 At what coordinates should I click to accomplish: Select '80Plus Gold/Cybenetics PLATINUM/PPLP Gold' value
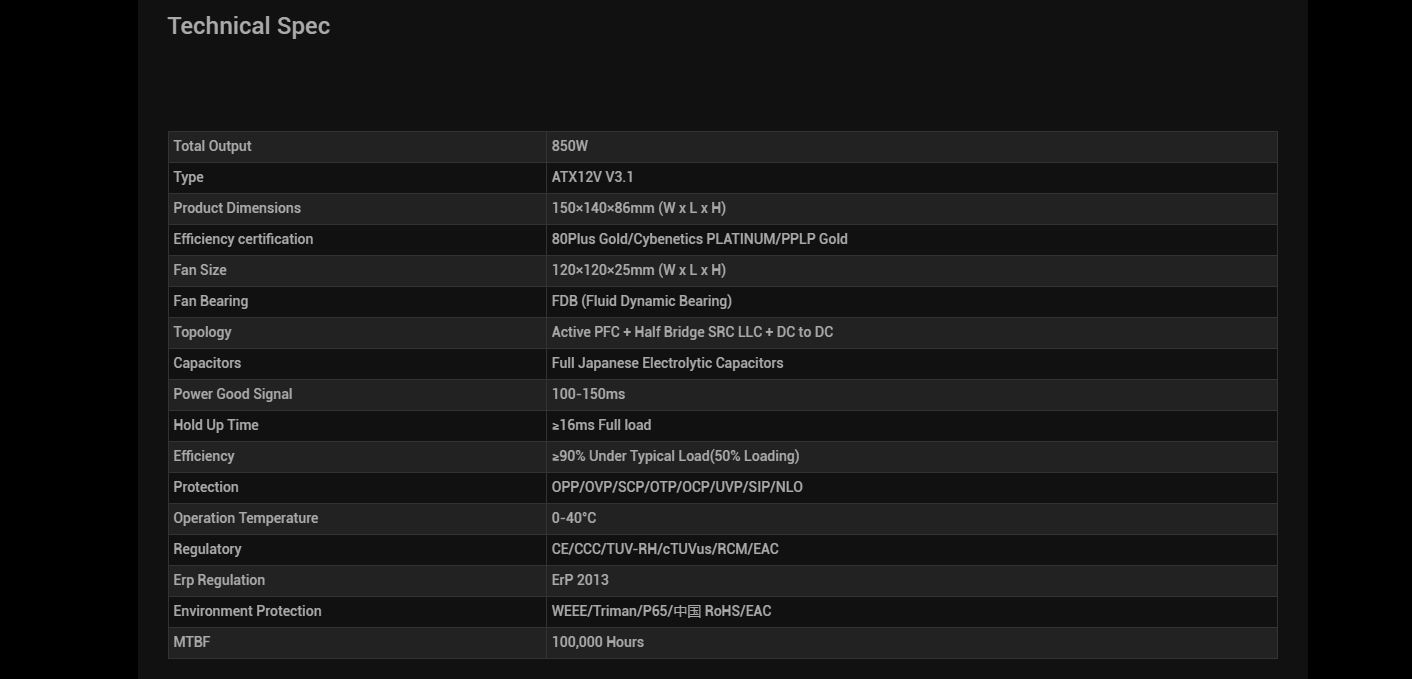coord(700,239)
